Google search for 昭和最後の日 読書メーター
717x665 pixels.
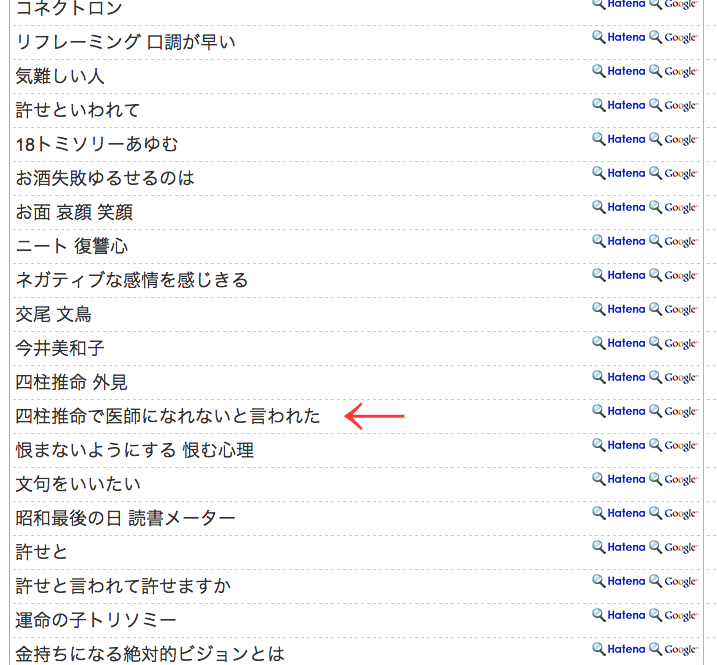tap(673, 513)
